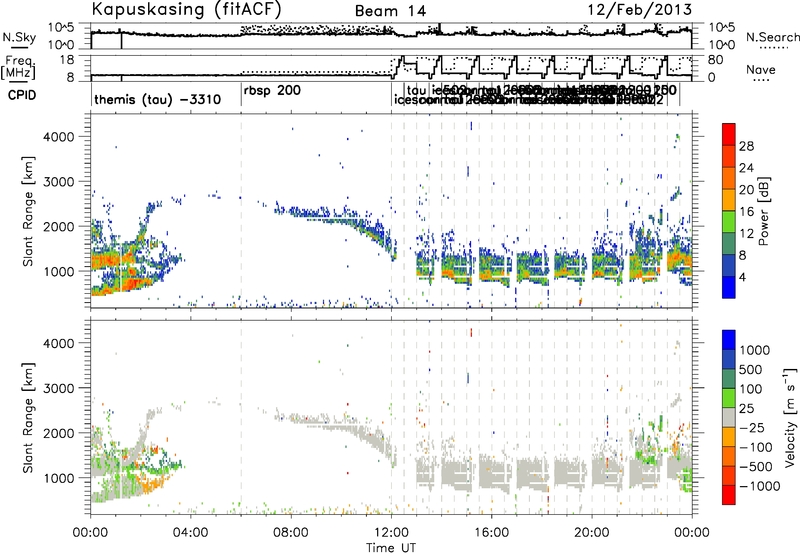
Task: Click the "Power [dB]" colorbar title
Action: pos(764,211)
